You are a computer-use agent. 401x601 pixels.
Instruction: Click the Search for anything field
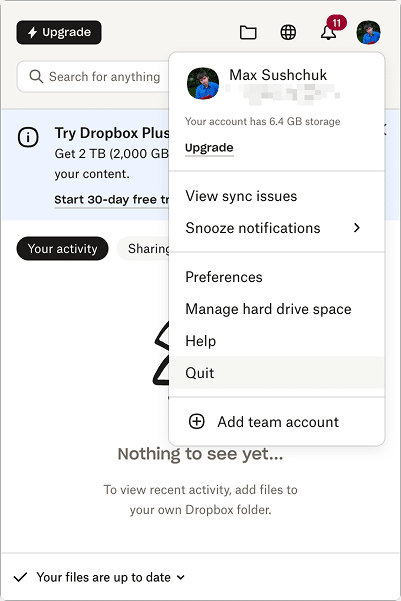point(93,77)
